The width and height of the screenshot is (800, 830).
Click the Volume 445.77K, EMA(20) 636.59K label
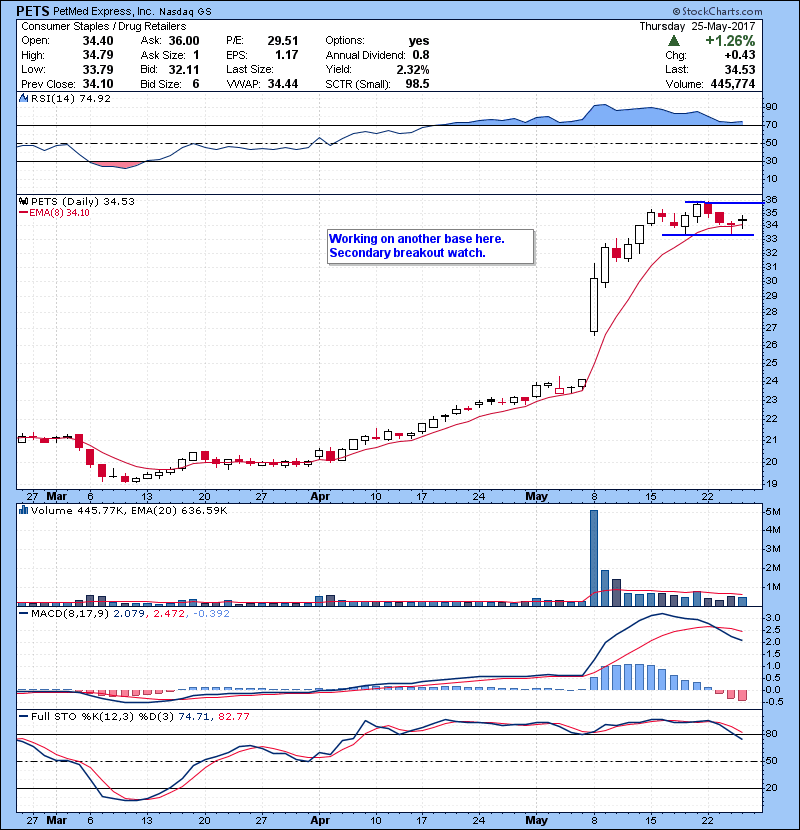point(129,510)
